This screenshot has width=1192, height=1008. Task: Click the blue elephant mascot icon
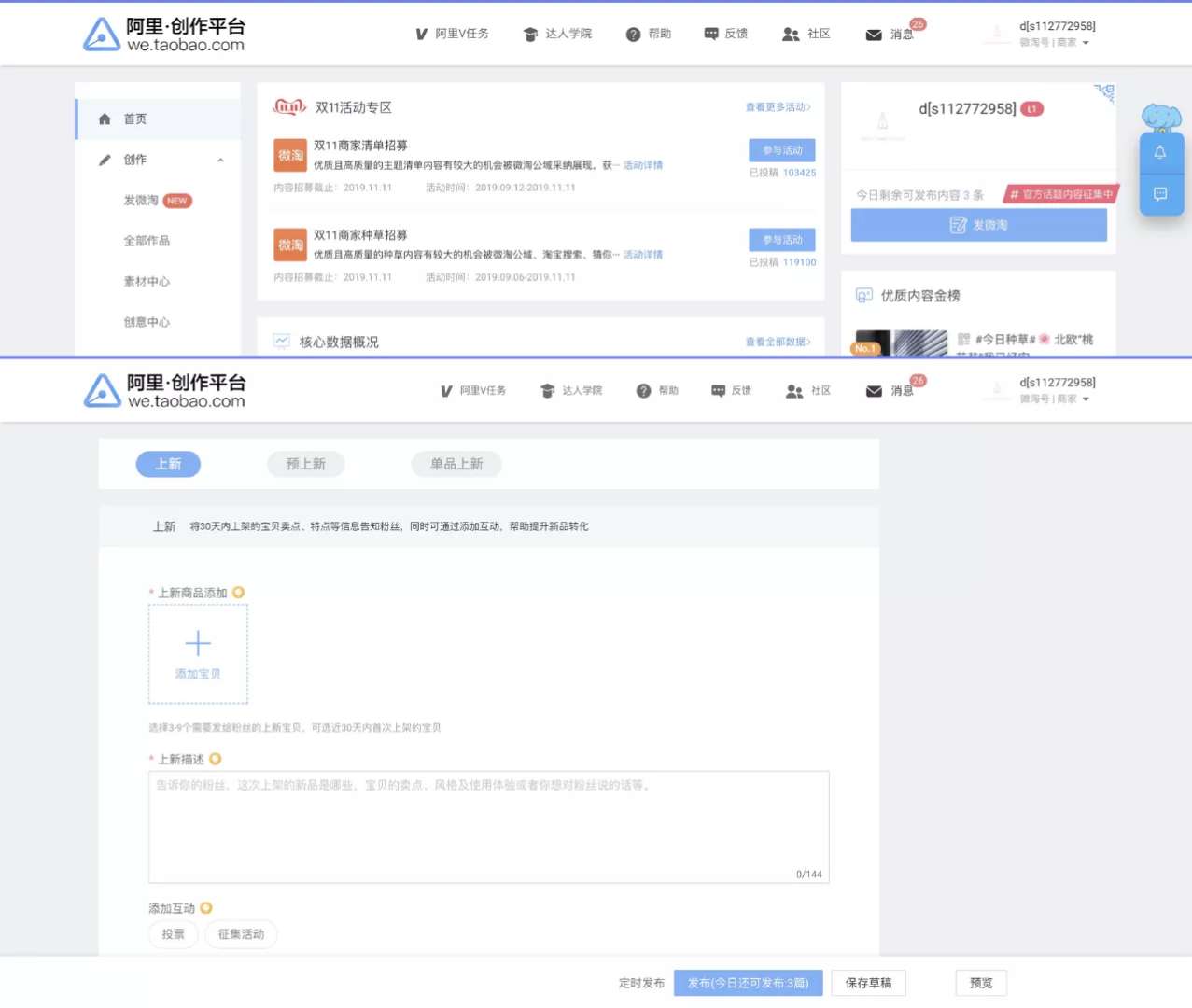[1162, 117]
